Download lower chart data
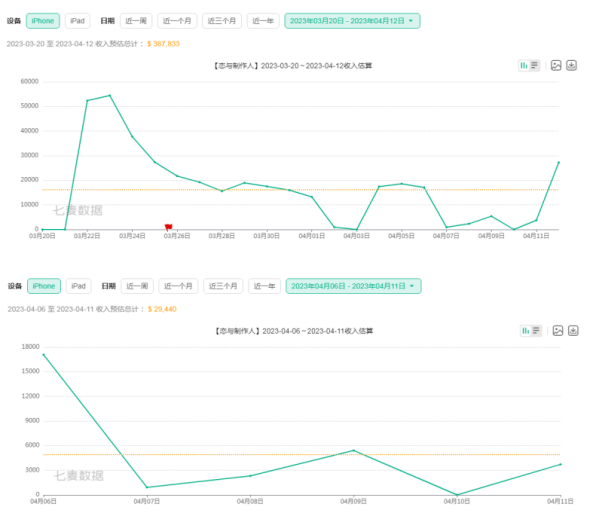This screenshot has width=599, height=516. (x=573, y=331)
